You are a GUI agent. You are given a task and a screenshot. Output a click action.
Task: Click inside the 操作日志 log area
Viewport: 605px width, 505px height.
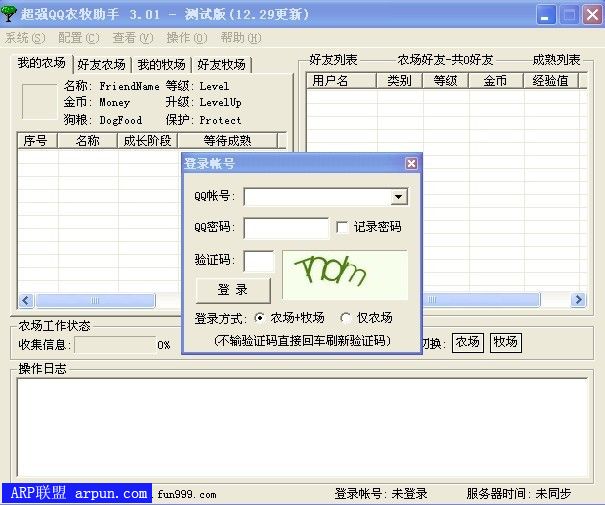(x=302, y=428)
